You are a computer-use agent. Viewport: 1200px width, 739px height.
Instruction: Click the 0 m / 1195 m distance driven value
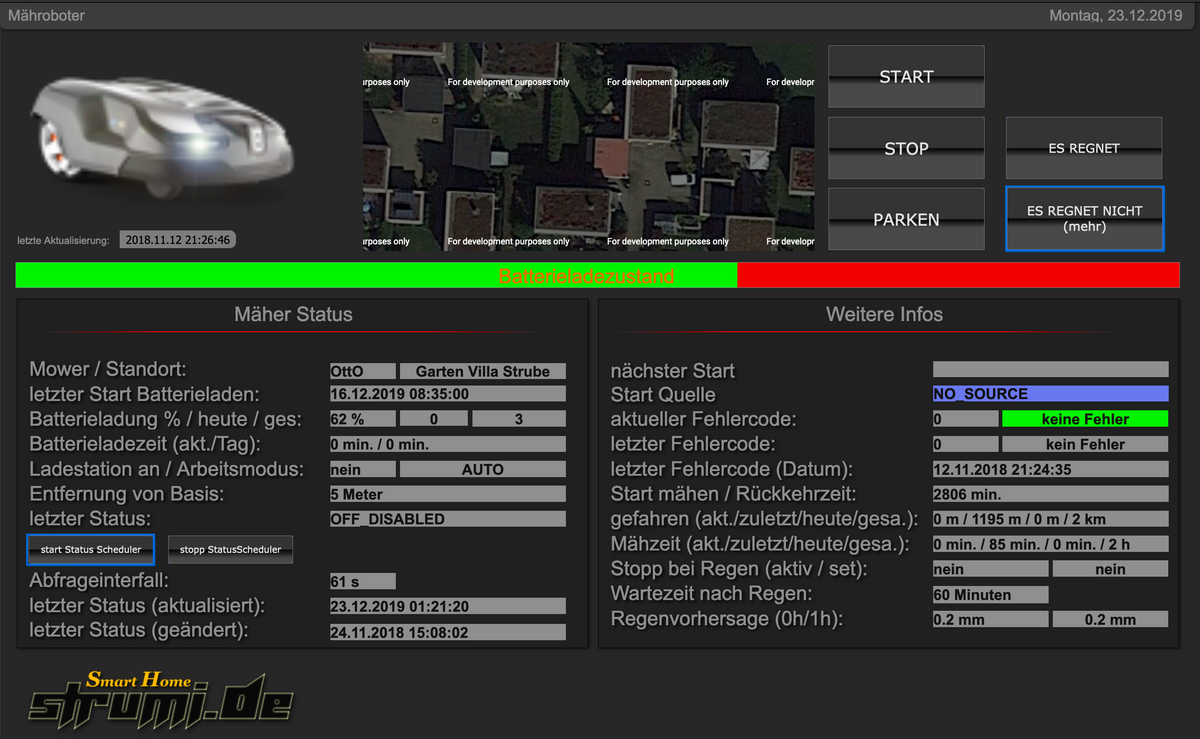pos(1050,519)
